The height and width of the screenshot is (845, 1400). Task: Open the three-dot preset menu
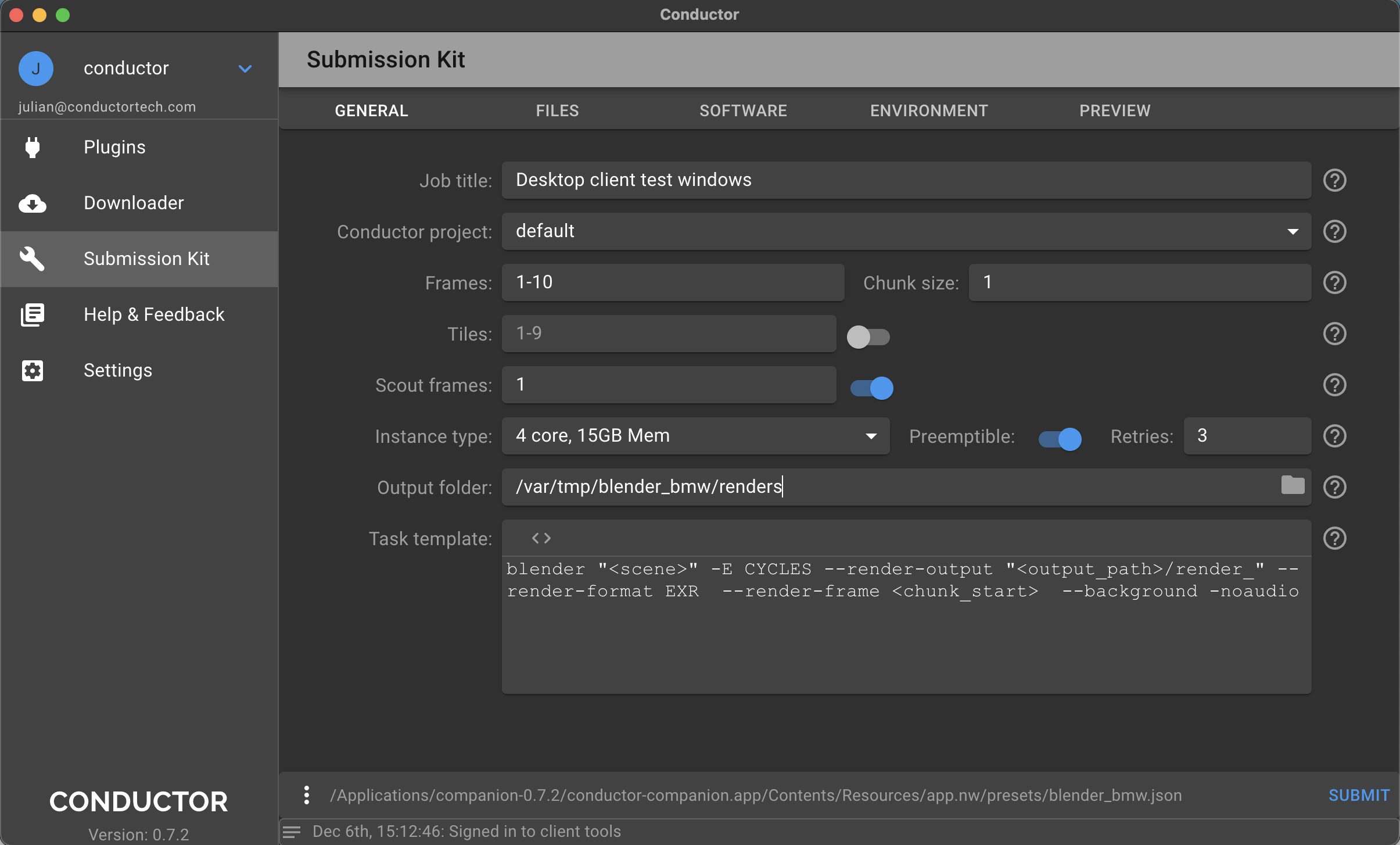click(307, 795)
